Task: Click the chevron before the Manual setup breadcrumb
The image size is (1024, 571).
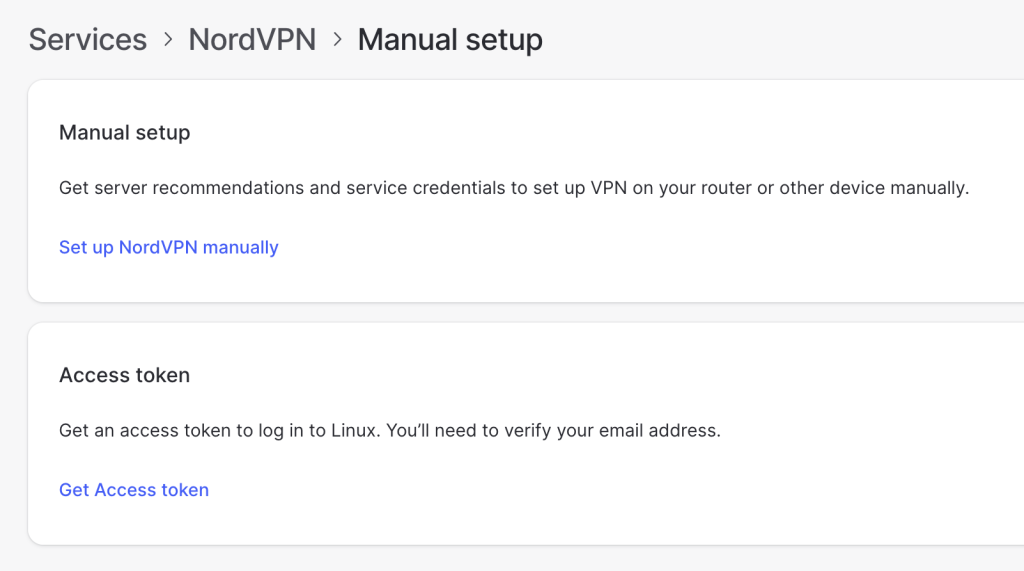Action: coord(337,40)
